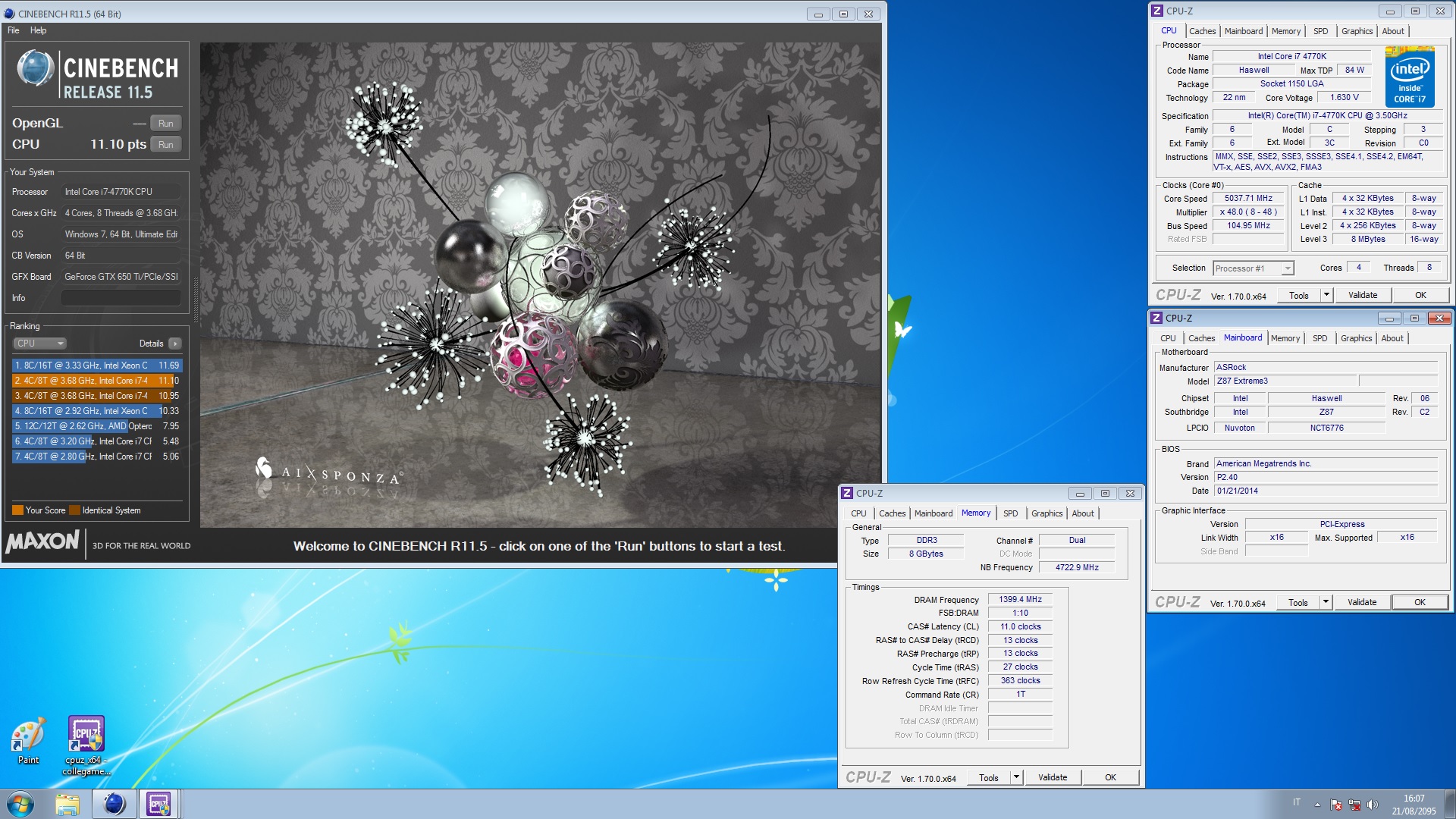Click the Identical System brown swatch
This screenshot has width=1456, height=819.
74,510
